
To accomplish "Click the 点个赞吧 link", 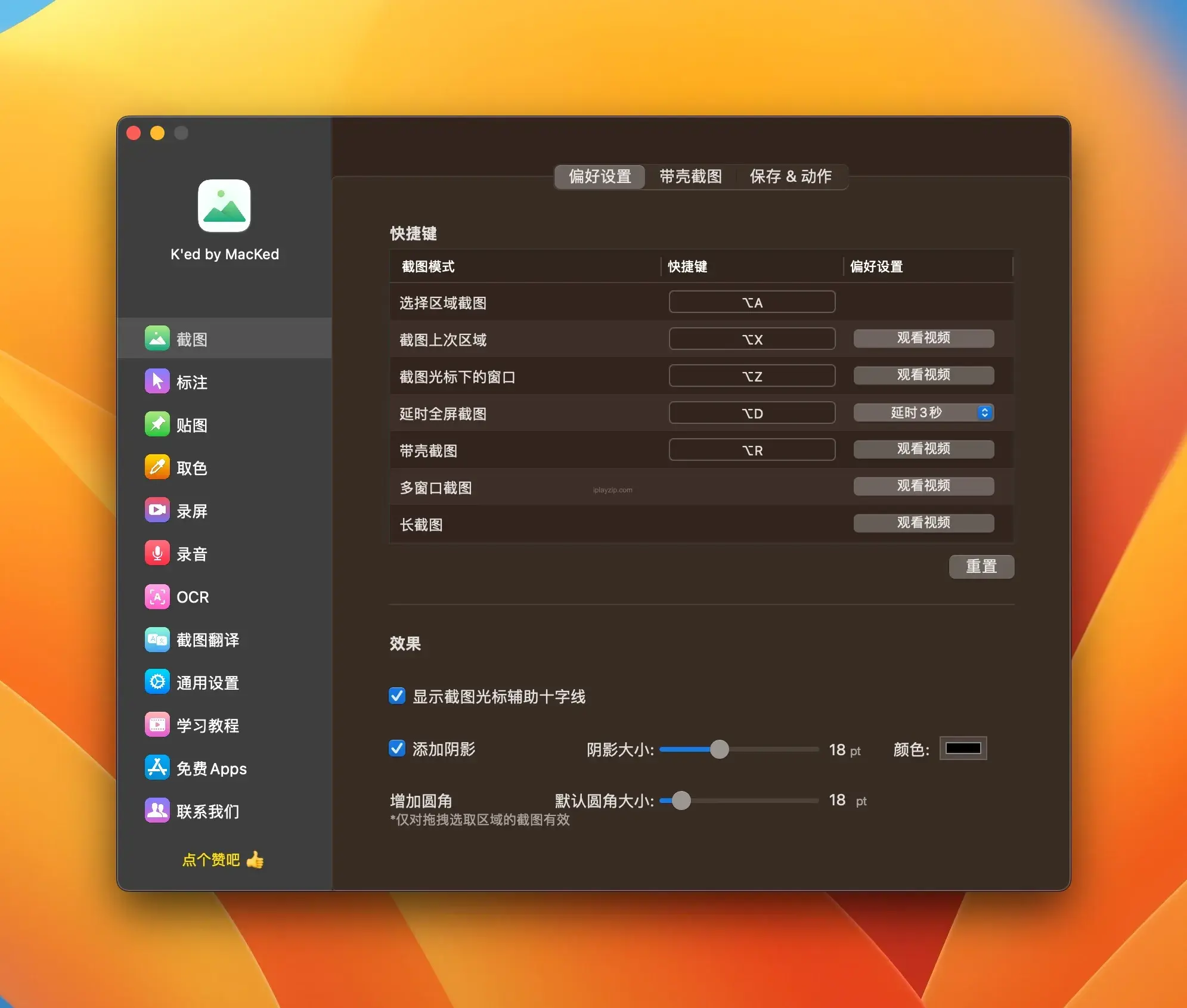I will [x=210, y=860].
